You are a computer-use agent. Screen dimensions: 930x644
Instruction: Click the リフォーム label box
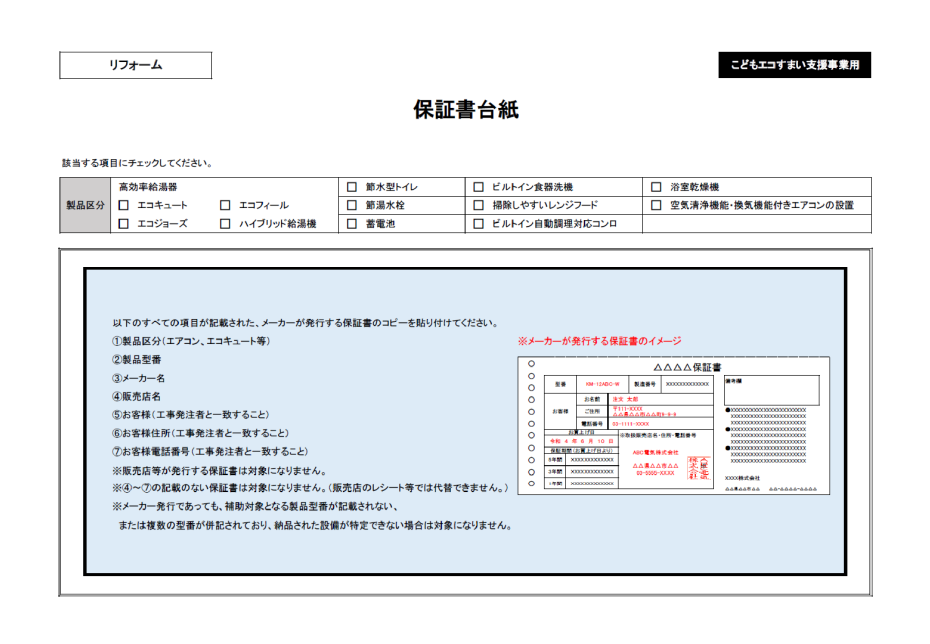(135, 65)
